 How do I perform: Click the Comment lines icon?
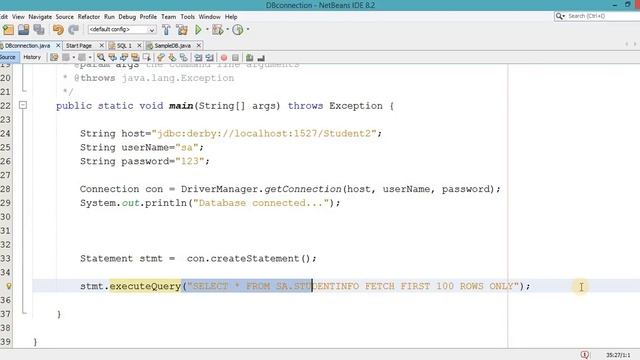tap(249, 58)
